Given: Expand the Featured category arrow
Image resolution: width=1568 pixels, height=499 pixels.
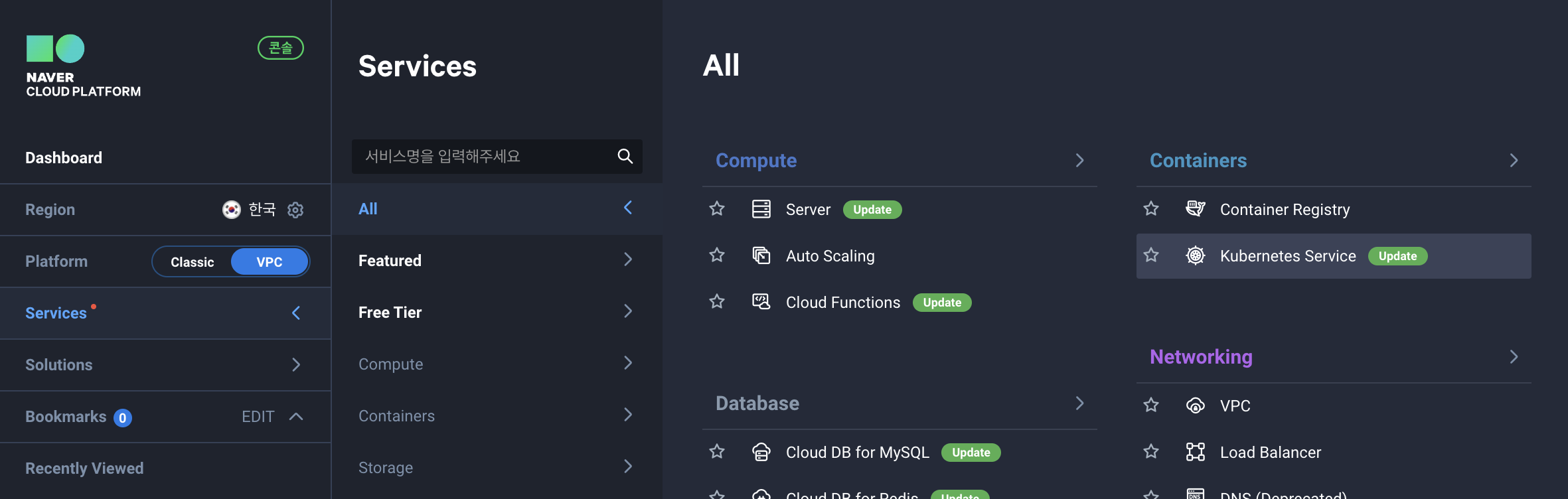Looking at the screenshot, I should pos(628,259).
